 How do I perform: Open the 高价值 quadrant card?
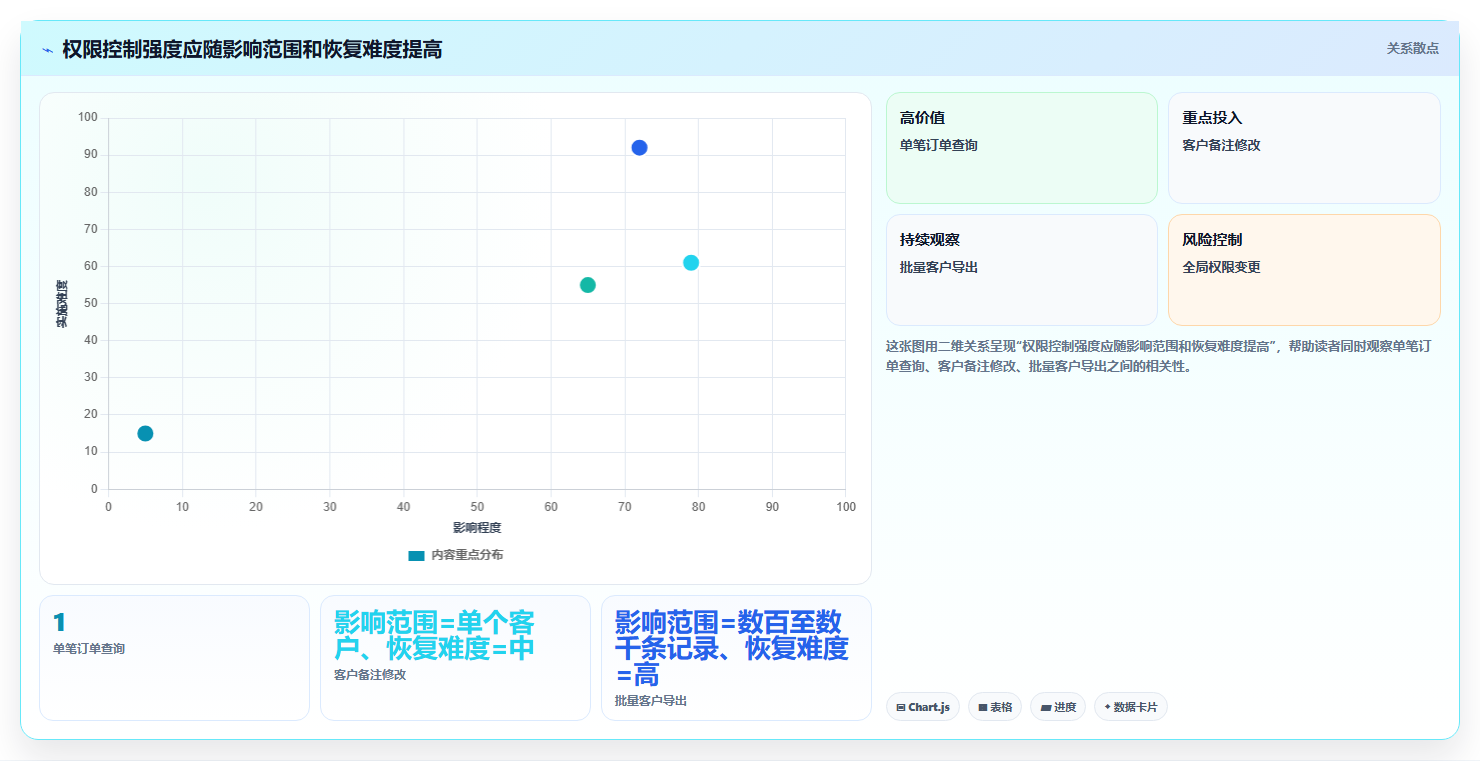1021,148
